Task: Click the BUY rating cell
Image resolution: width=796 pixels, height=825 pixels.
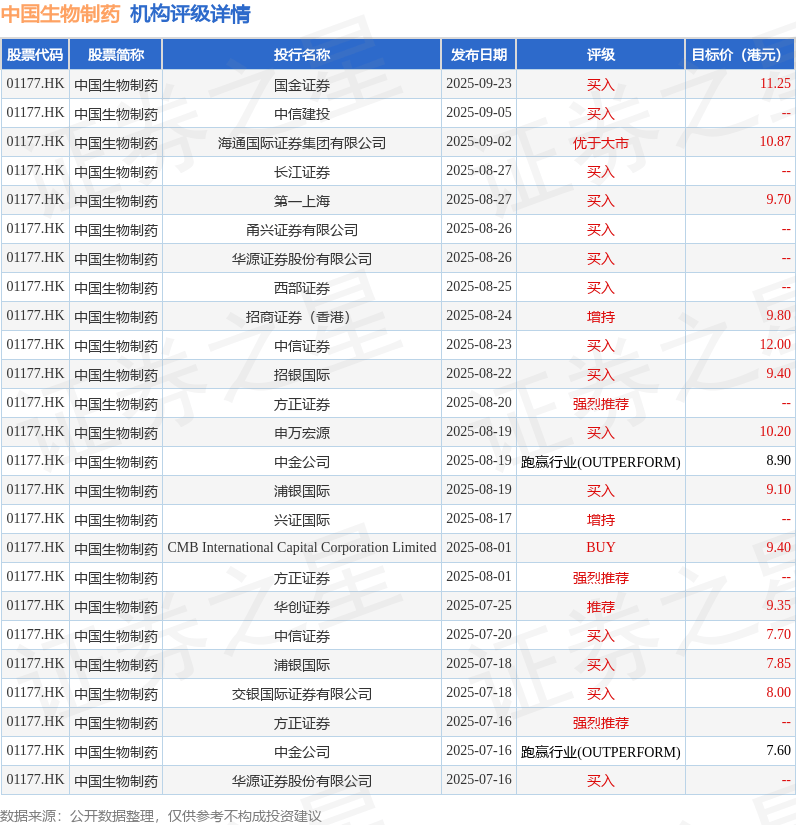Action: click(600, 548)
